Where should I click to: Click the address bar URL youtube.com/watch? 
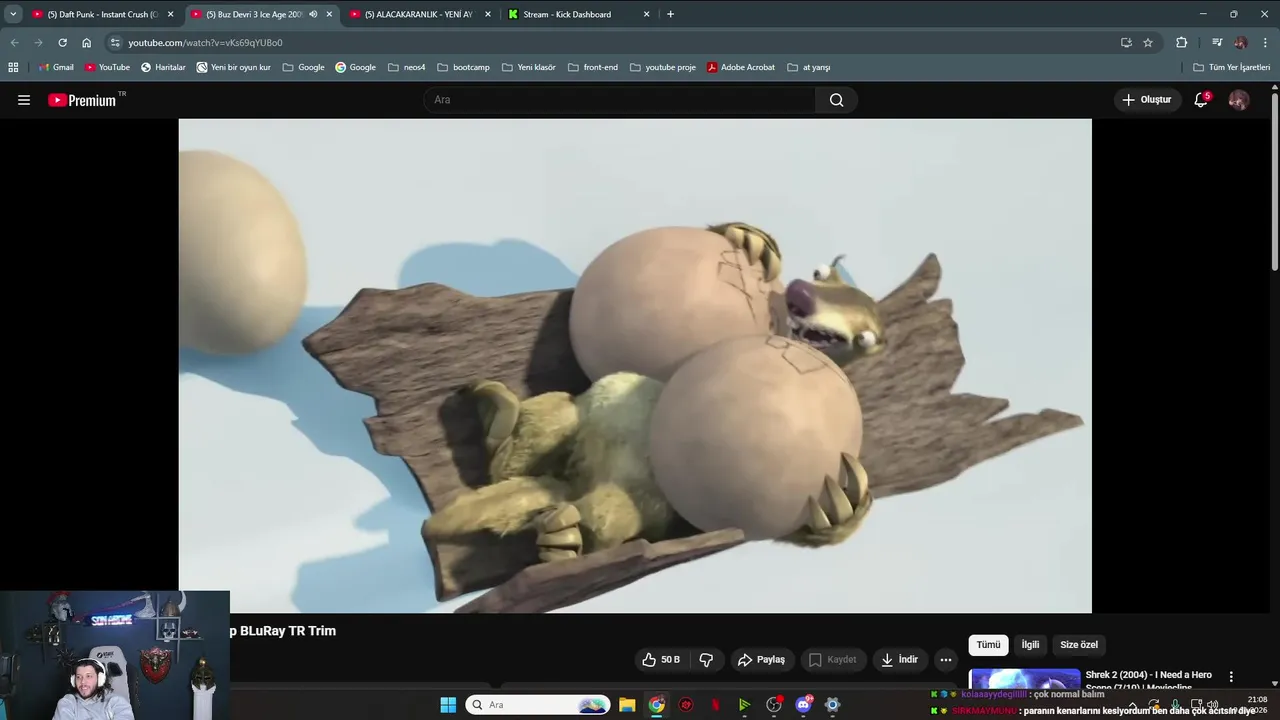(205, 43)
